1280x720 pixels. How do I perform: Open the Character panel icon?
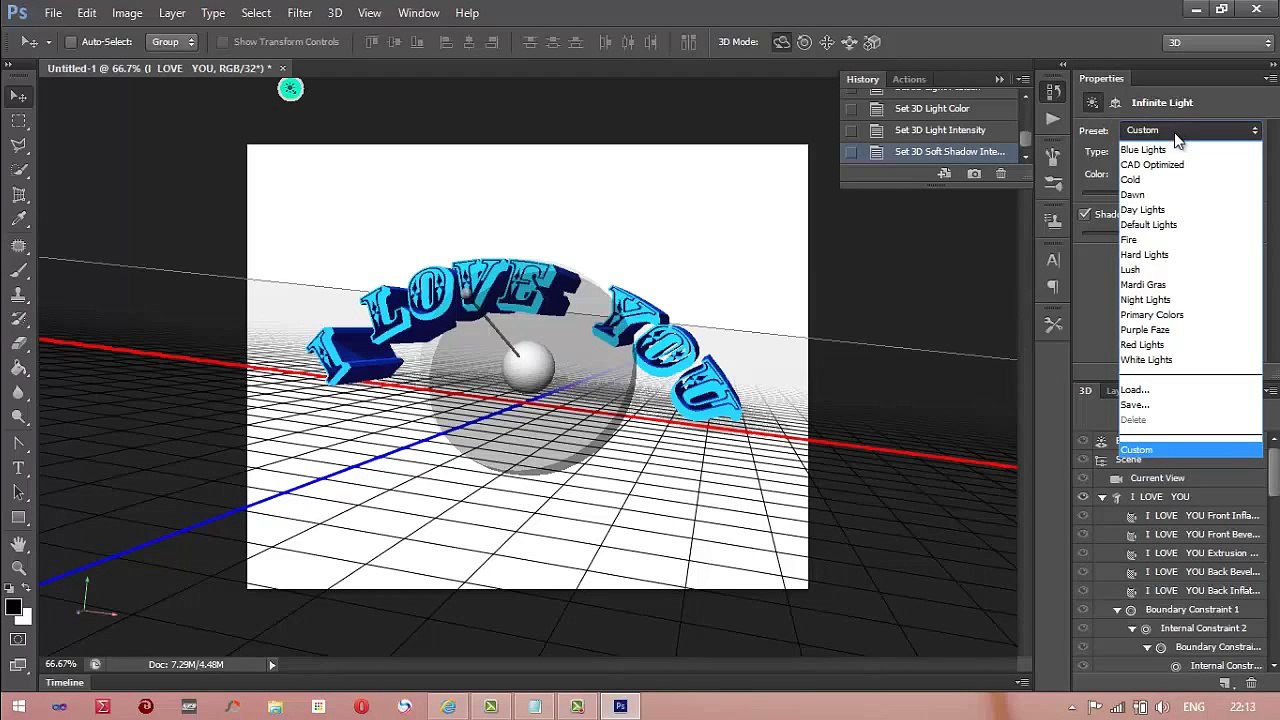tap(1053, 260)
